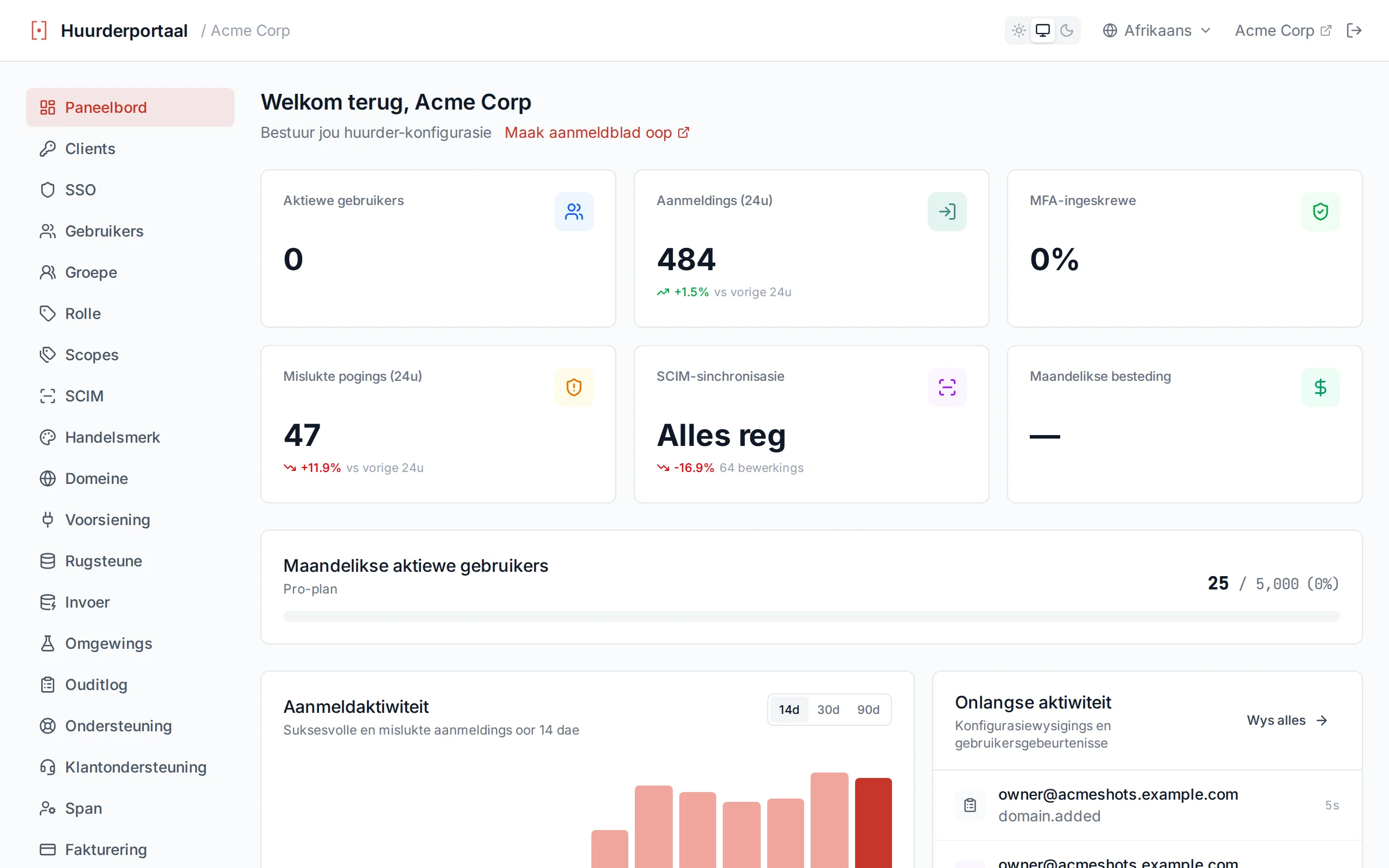Image resolution: width=1389 pixels, height=868 pixels.
Task: Click Wys alles button
Action: [1288, 720]
